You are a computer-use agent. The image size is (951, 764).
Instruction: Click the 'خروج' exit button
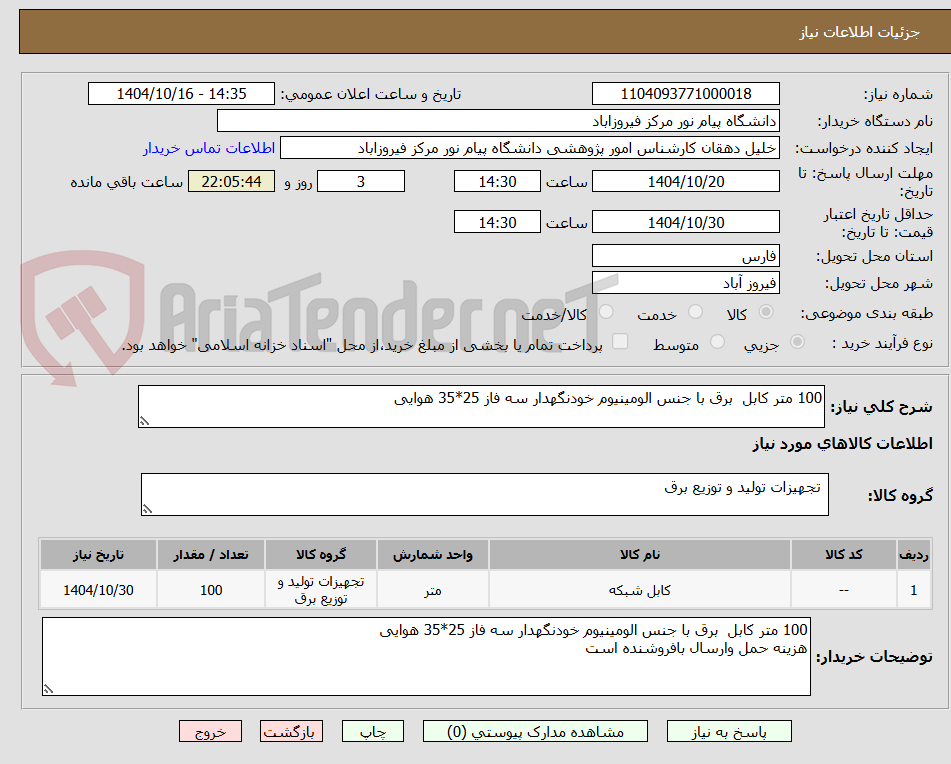[x=210, y=731]
